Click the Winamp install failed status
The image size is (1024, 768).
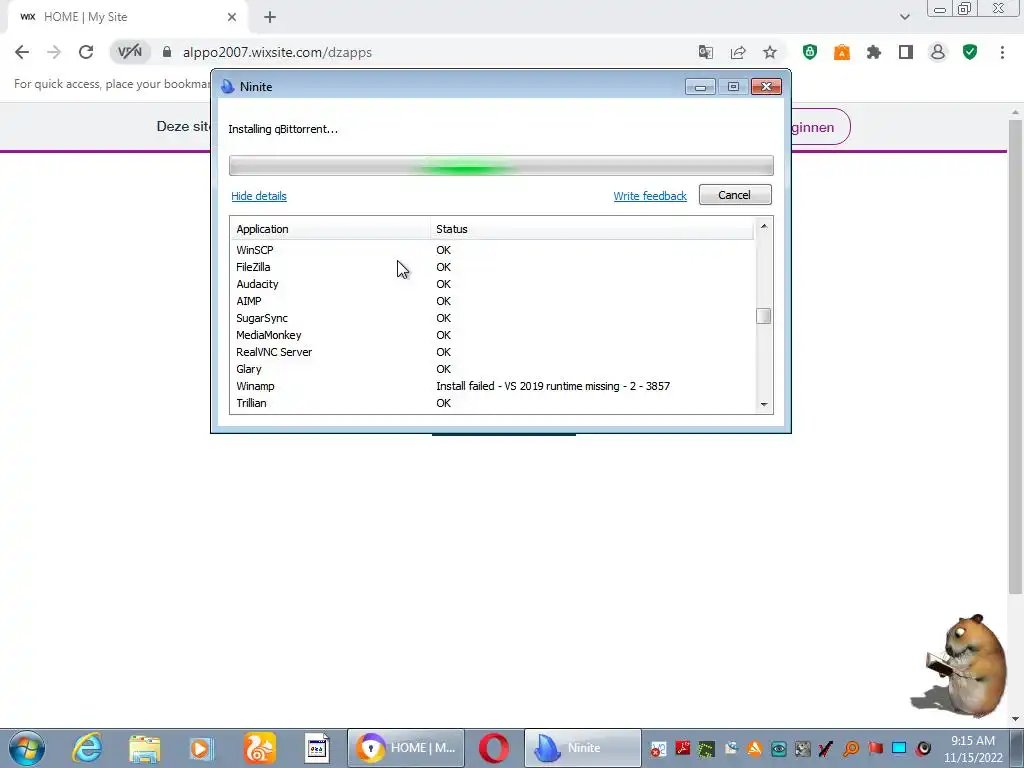point(553,386)
